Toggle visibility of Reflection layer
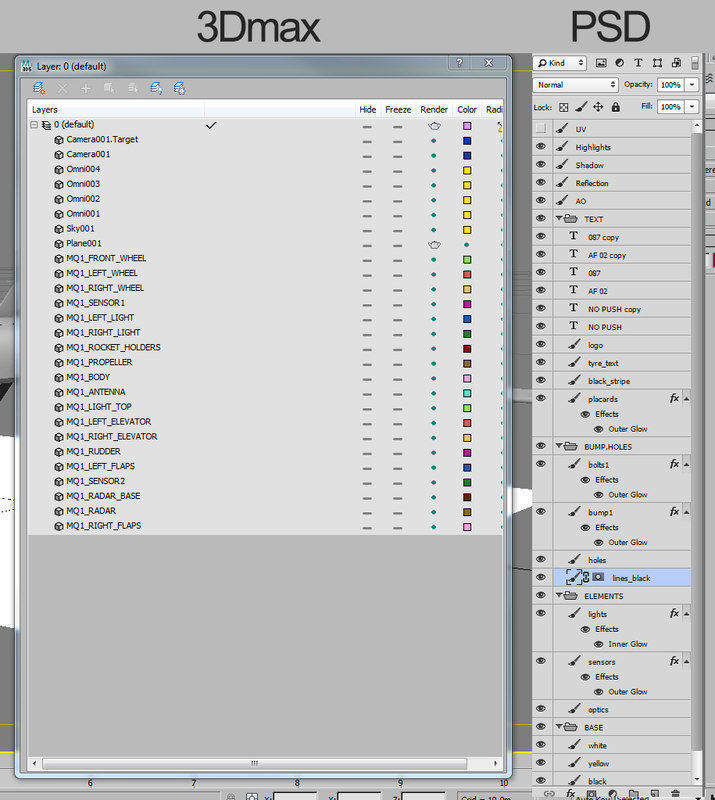This screenshot has height=800, width=715. click(541, 182)
